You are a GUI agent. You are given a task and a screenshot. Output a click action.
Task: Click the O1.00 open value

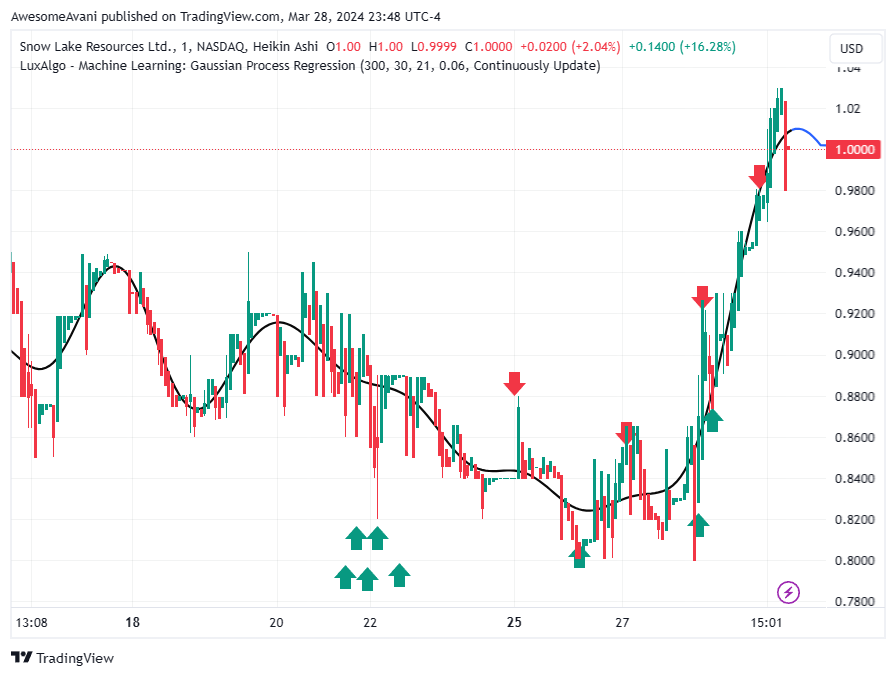tap(343, 47)
